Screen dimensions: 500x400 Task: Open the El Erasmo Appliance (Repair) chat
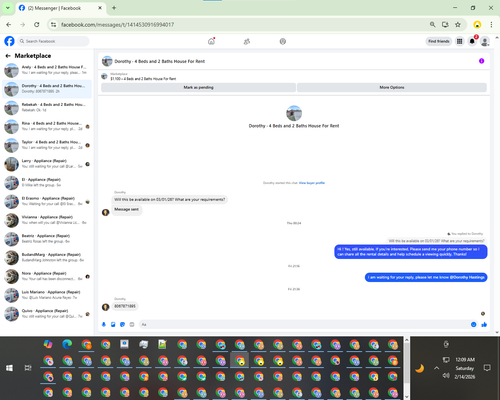click(x=47, y=201)
